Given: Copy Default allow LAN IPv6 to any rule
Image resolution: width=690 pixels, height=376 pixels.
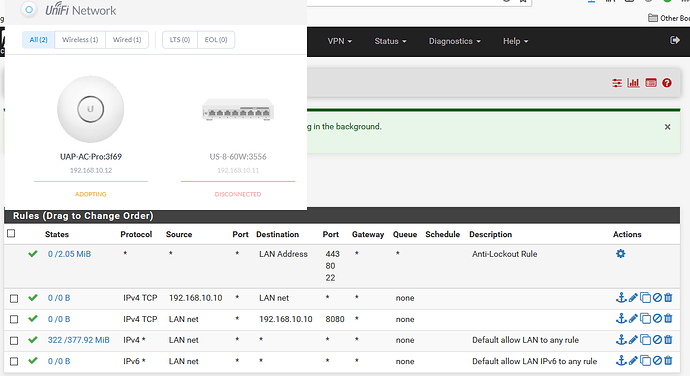Looking at the screenshot, I should point(646,361).
